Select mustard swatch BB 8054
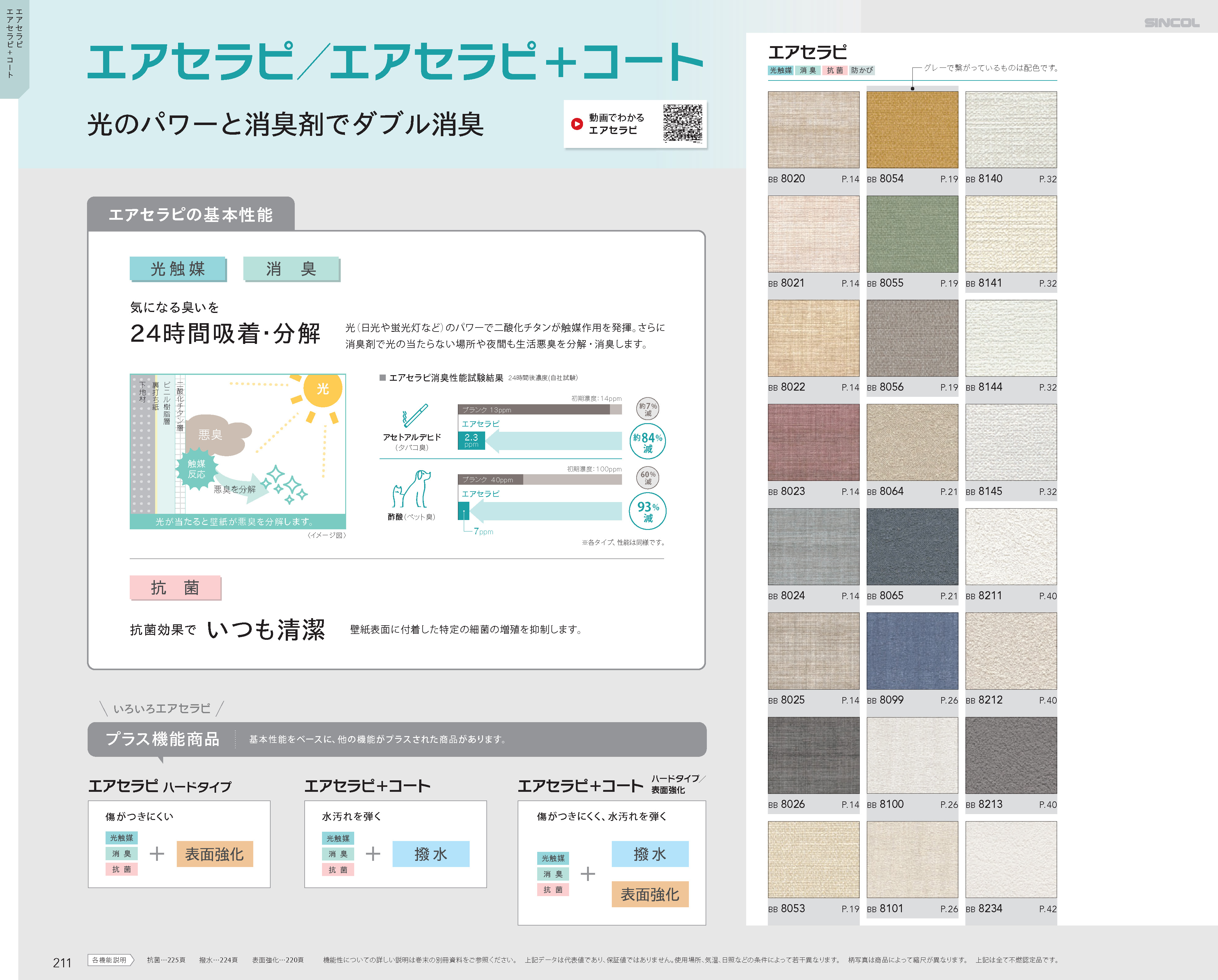The height and width of the screenshot is (980, 1218). pyautogui.click(x=912, y=130)
